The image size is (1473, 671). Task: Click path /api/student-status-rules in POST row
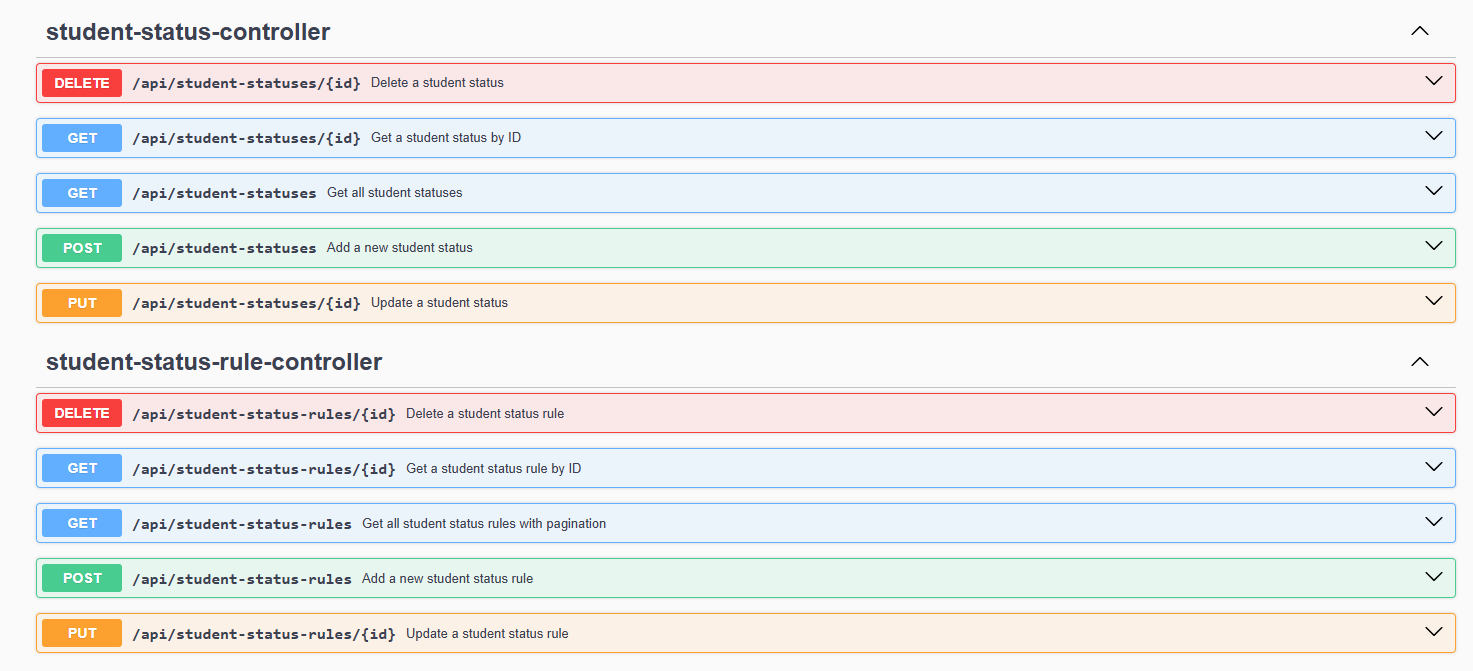pyautogui.click(x=242, y=578)
